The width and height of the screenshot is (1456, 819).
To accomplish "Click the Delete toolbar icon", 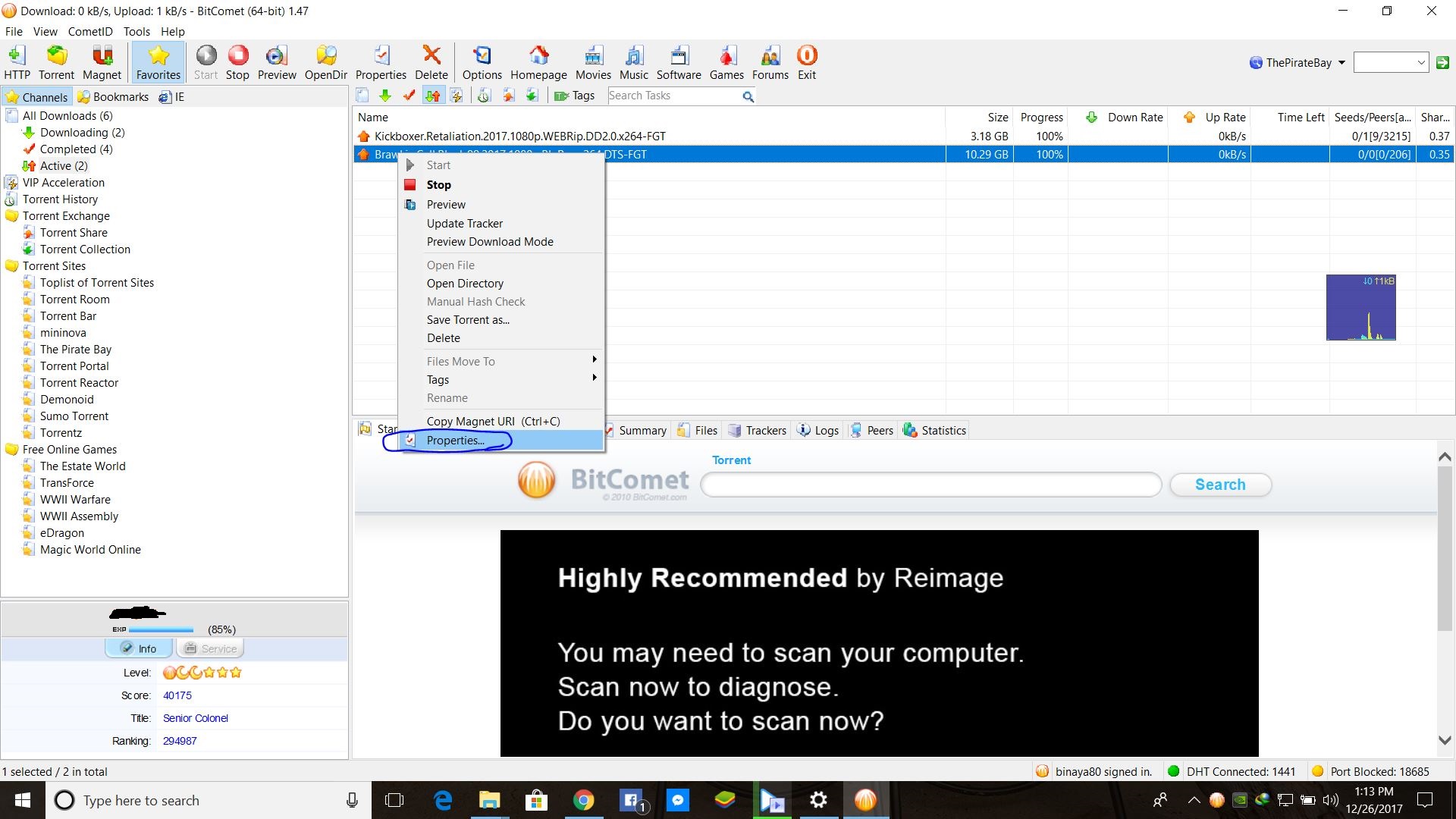I will (431, 62).
